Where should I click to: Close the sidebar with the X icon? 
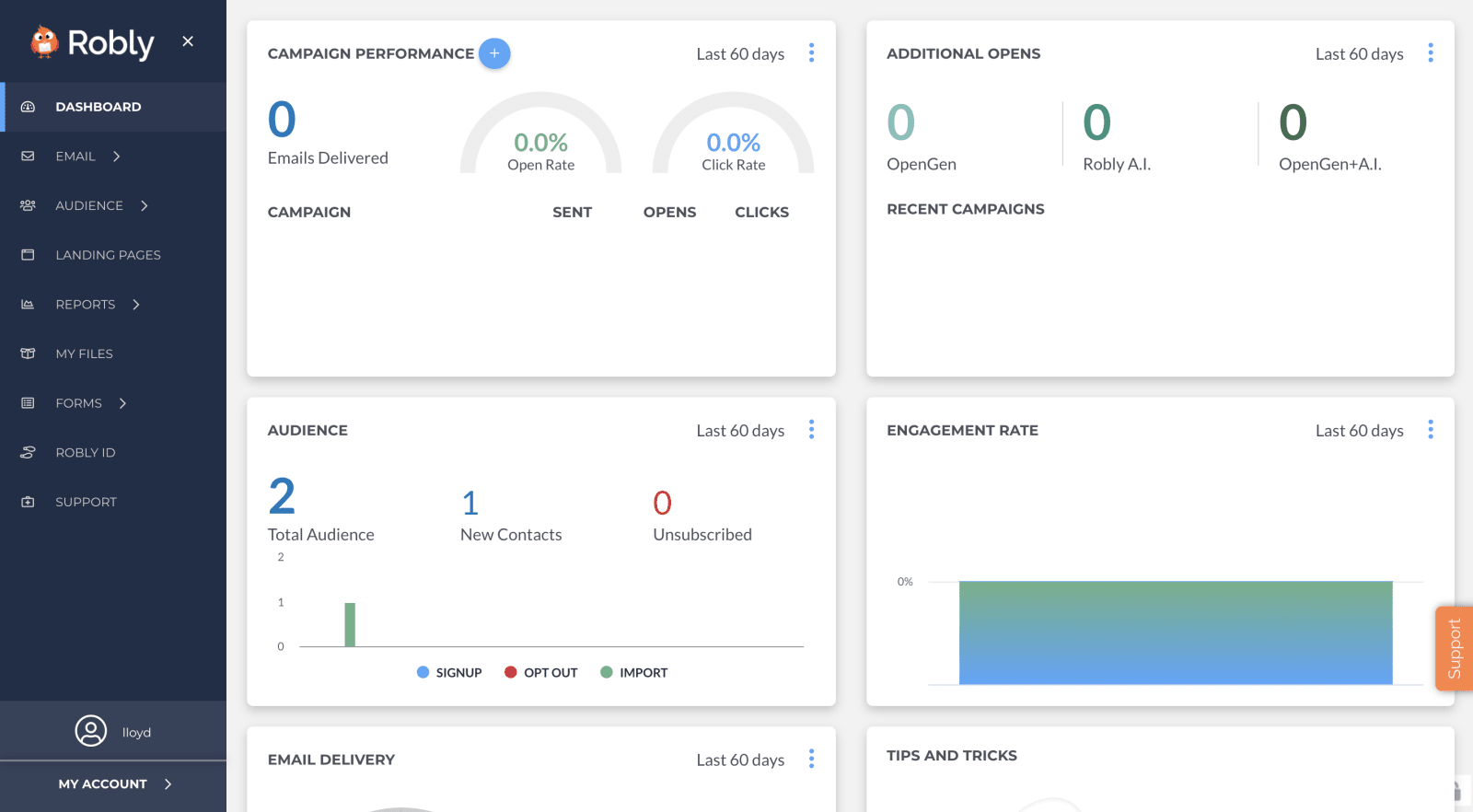click(188, 41)
